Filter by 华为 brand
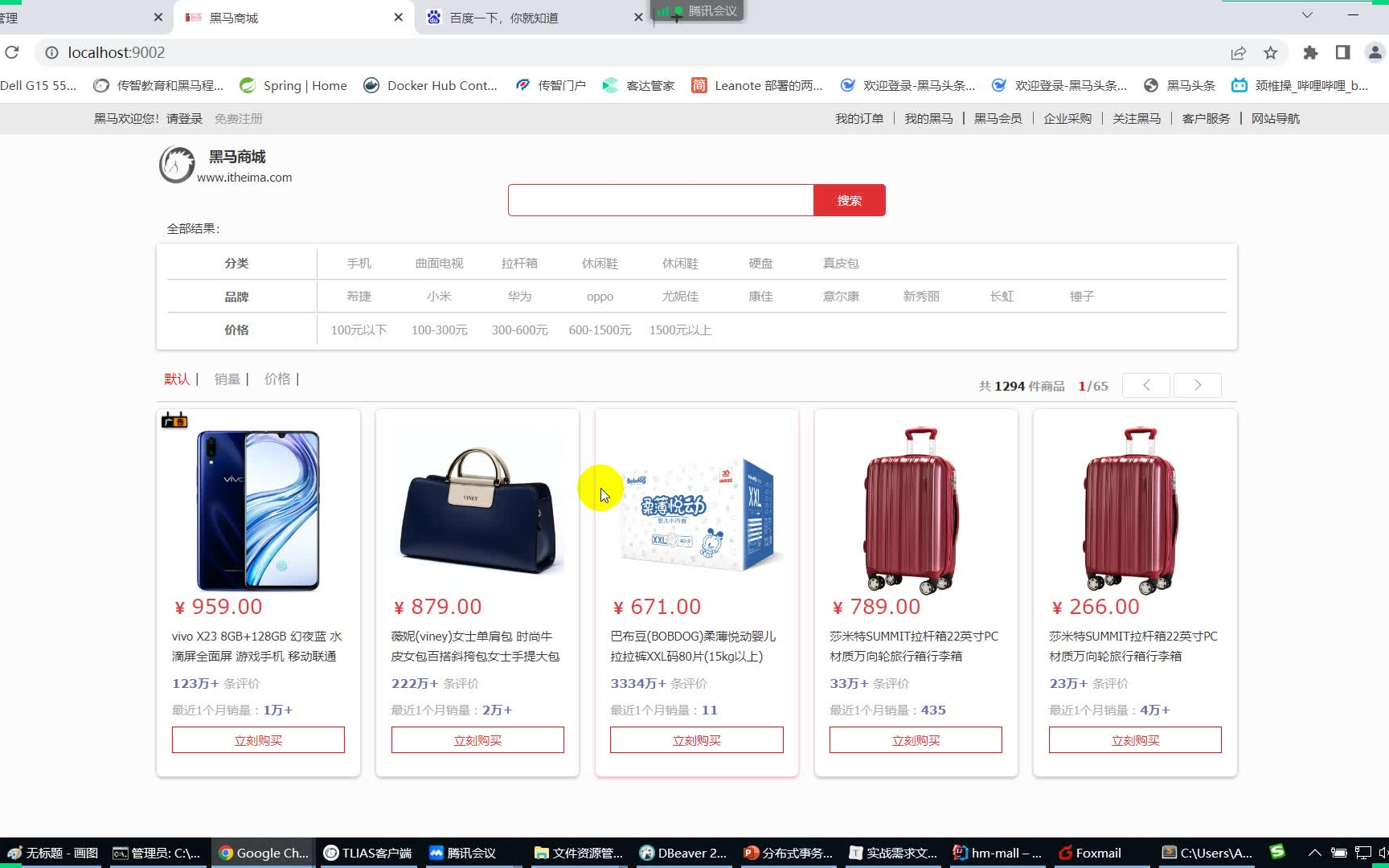Image resolution: width=1389 pixels, height=868 pixels. point(519,297)
